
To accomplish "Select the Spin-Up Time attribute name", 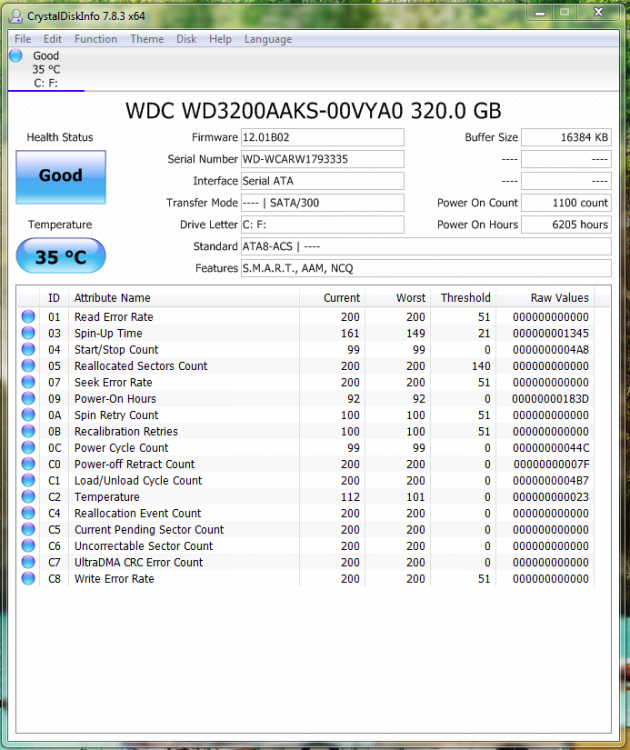I will 108,333.
